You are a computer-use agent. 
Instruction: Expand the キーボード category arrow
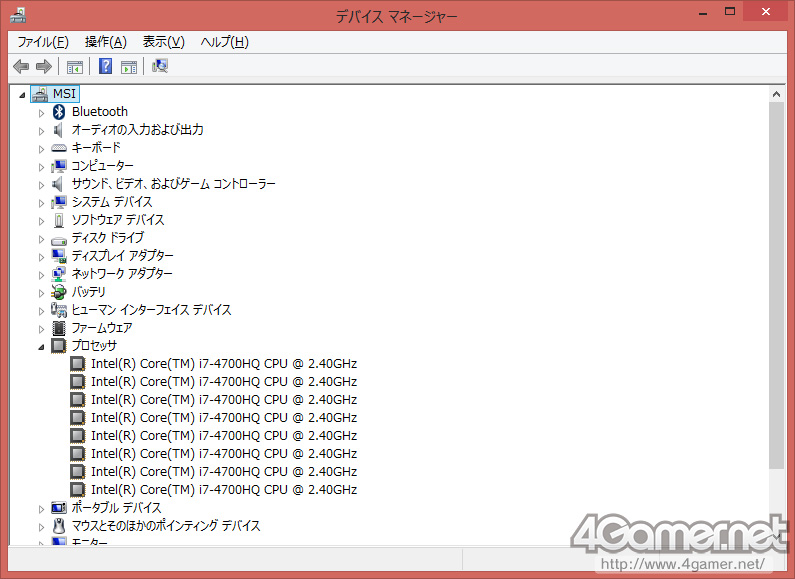point(41,149)
